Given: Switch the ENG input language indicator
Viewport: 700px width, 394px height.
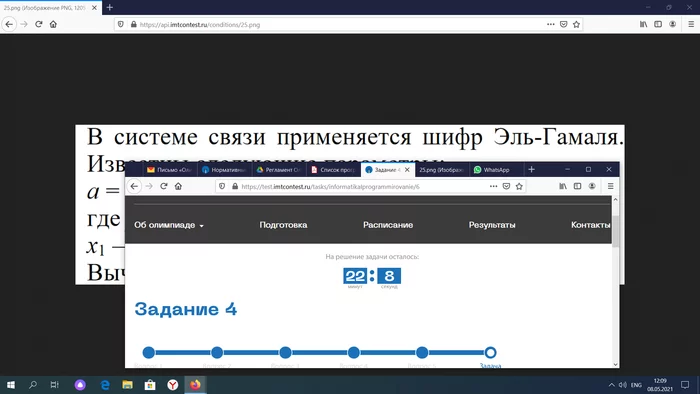Looking at the screenshot, I should point(636,385).
